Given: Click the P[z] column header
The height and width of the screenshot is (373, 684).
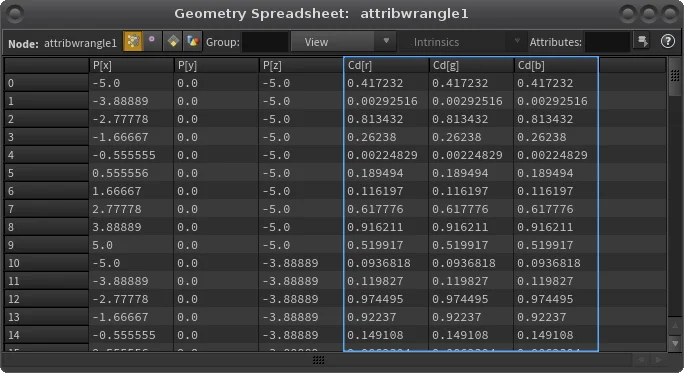Looking at the screenshot, I should pos(301,65).
